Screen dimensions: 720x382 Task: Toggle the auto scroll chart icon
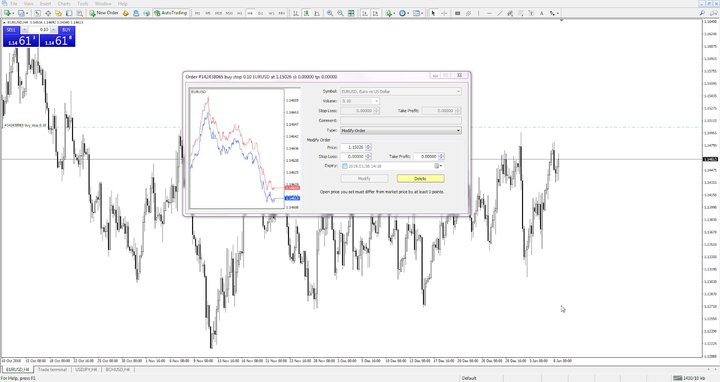(x=365, y=13)
